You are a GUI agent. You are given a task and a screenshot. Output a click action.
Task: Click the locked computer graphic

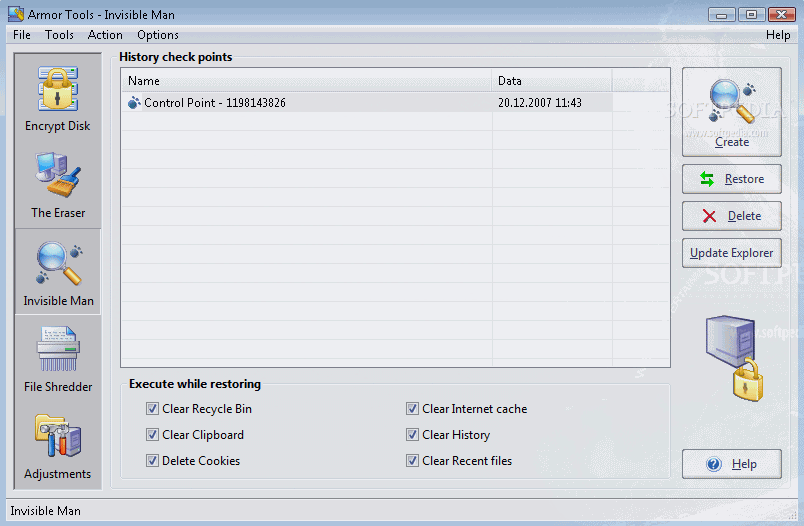[x=734, y=357]
